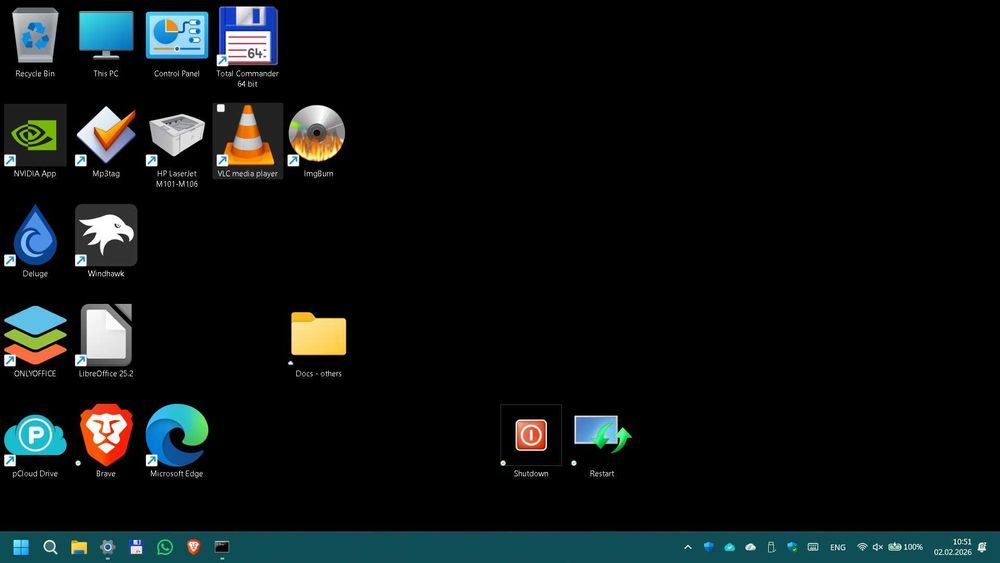Click the blue cube tray icon
1000x563 pixels.
tap(709, 547)
